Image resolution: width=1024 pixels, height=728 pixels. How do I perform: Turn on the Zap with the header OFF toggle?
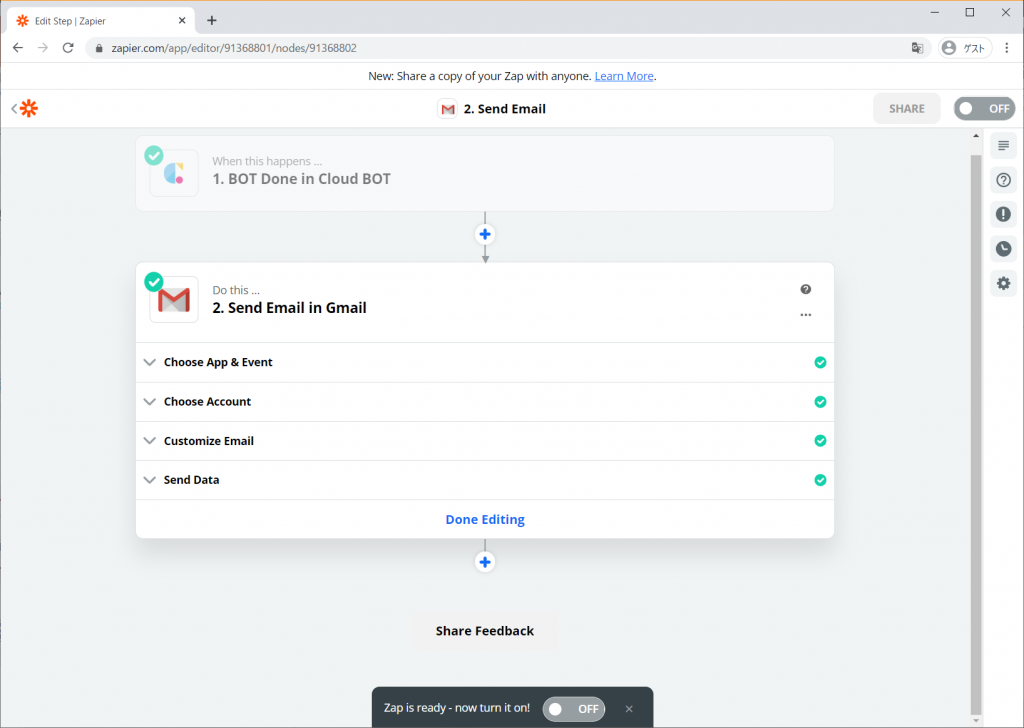pos(984,108)
